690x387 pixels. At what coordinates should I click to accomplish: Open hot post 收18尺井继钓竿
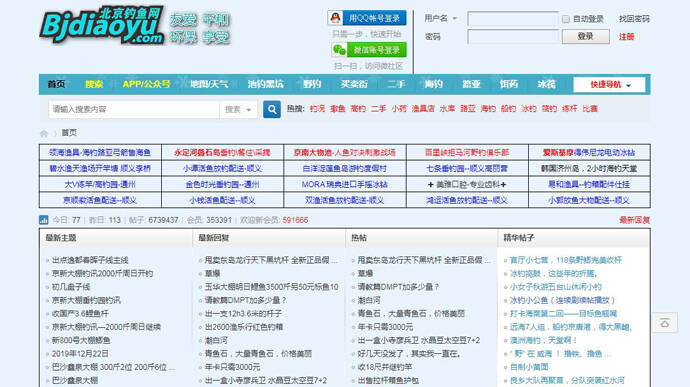(x=385, y=367)
